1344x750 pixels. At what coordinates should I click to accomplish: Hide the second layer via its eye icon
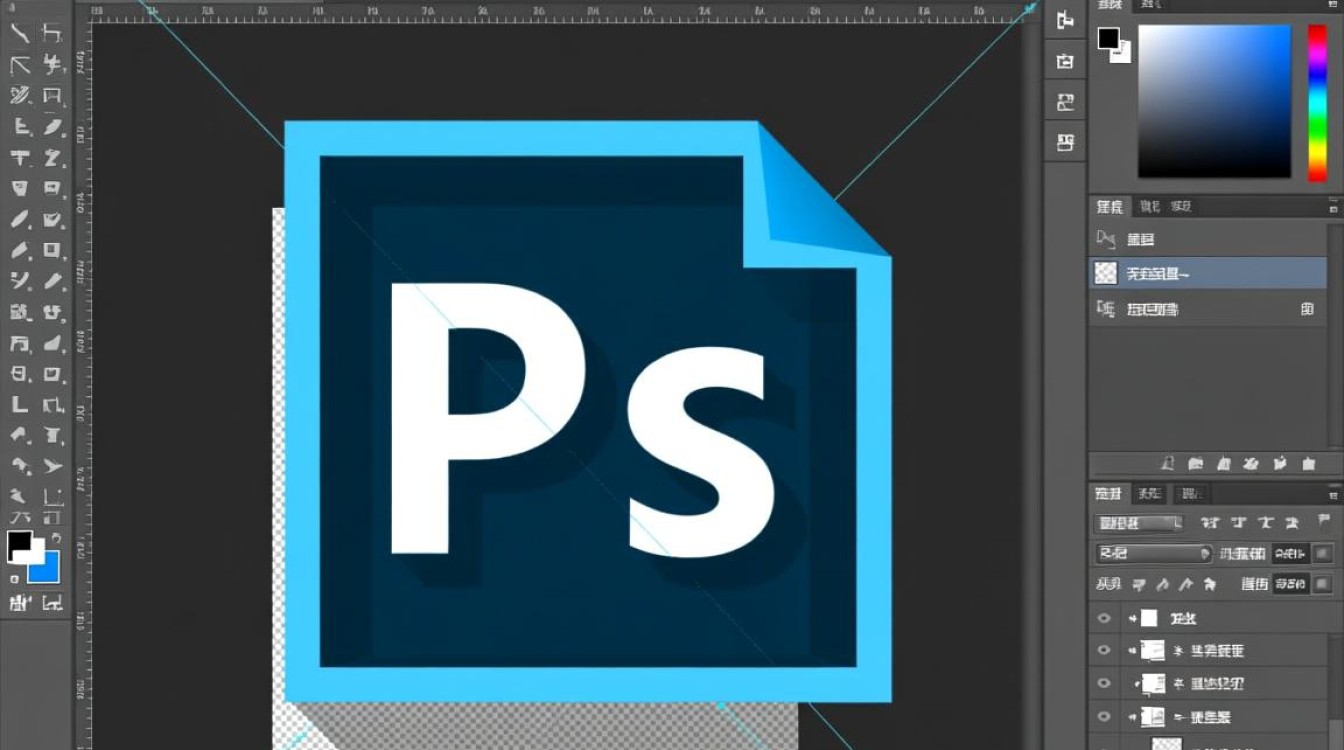pos(1104,650)
